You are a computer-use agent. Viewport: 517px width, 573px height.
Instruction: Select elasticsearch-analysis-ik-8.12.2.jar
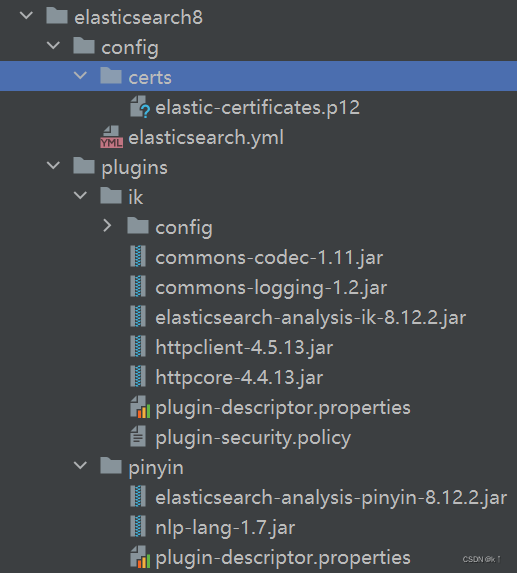tap(311, 317)
